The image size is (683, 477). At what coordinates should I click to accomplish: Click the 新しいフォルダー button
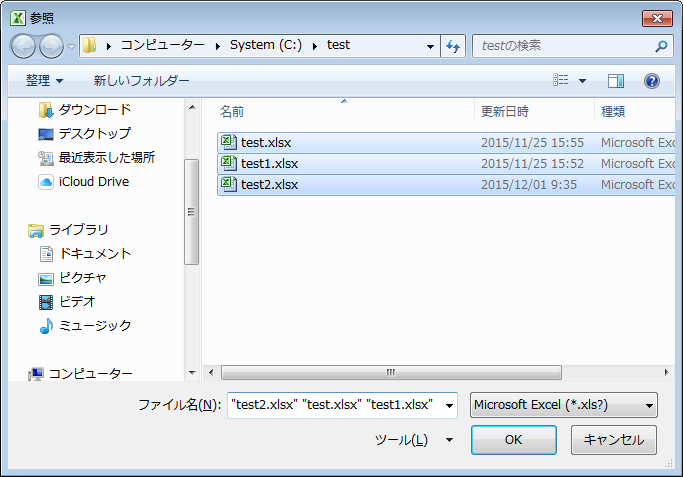[x=141, y=81]
